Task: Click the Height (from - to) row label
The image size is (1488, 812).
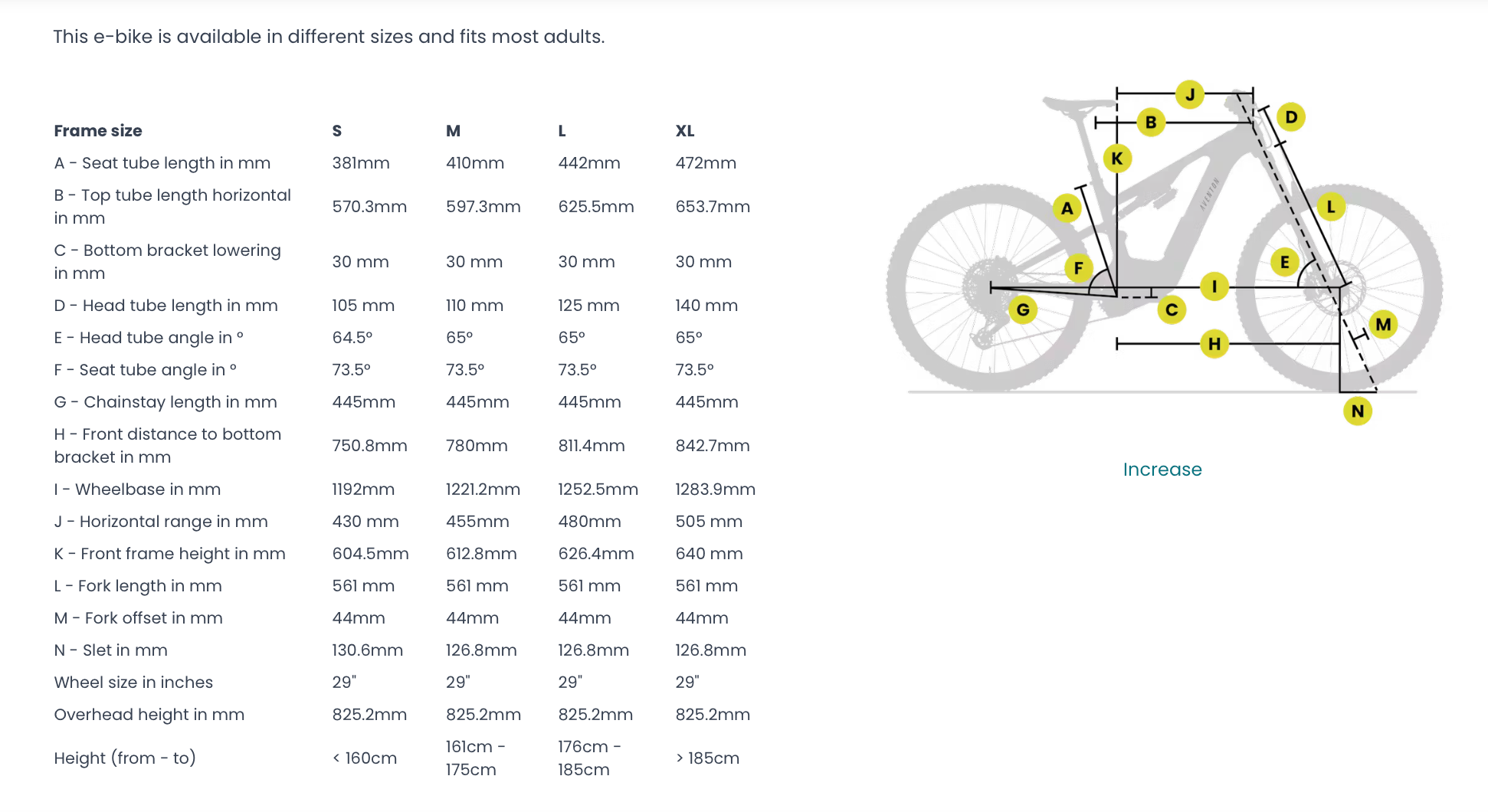Action: (125, 758)
